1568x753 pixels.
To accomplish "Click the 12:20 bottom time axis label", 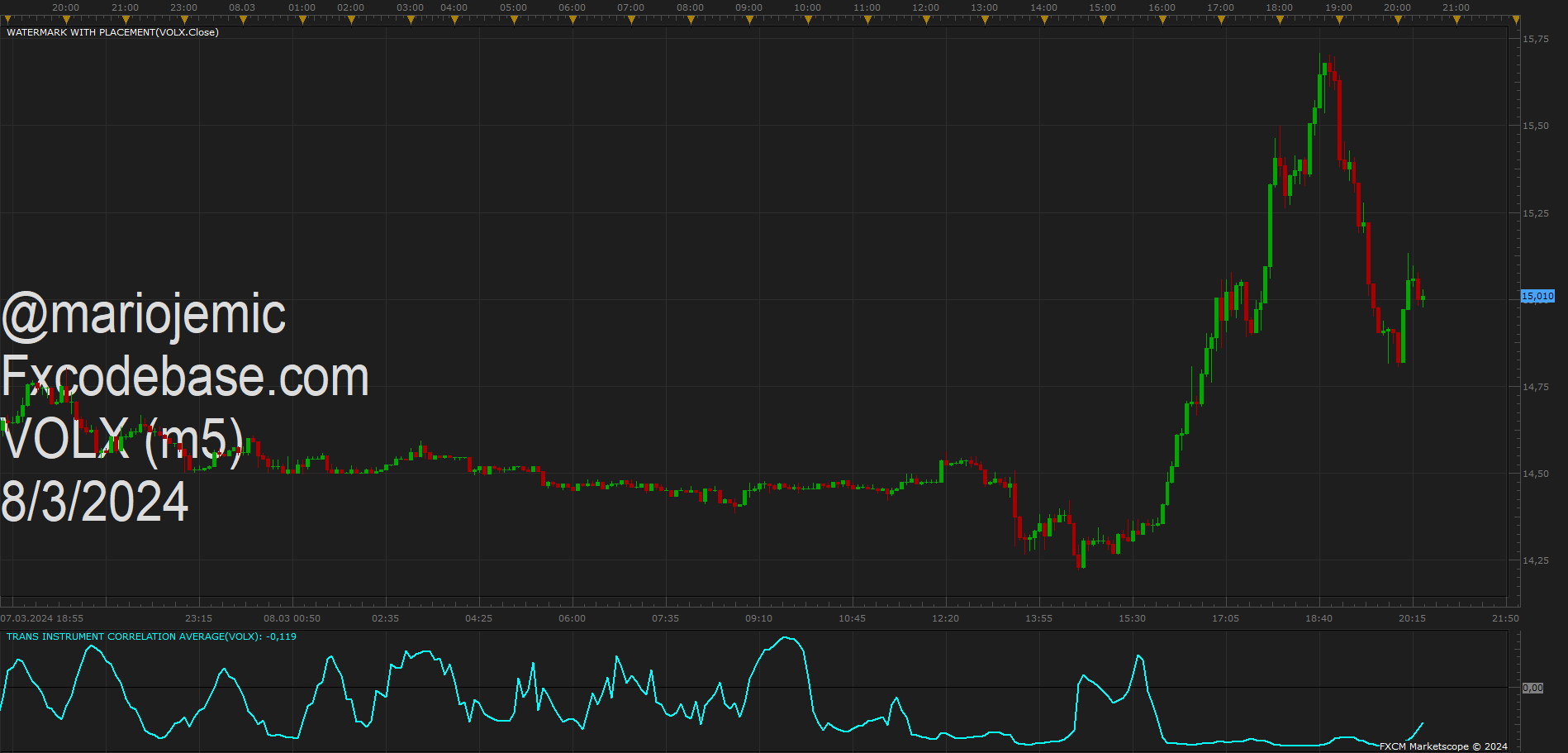I will (945, 618).
